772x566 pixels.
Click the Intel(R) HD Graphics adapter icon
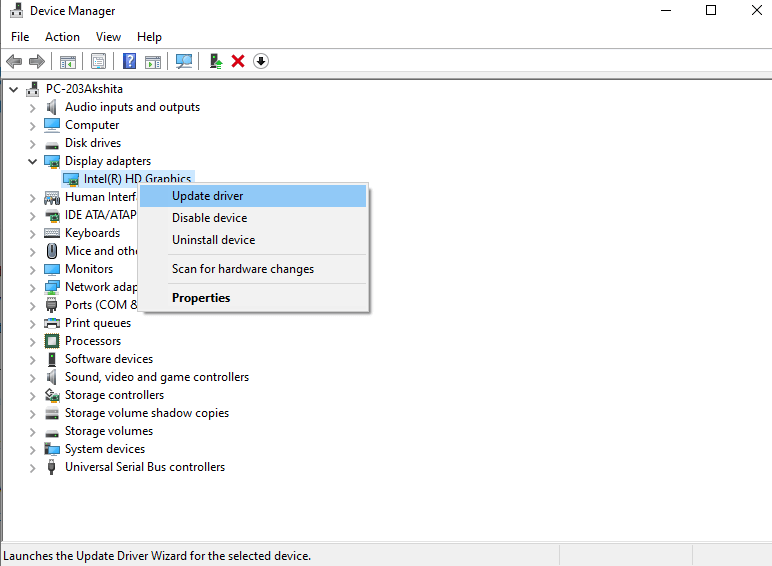71,180
